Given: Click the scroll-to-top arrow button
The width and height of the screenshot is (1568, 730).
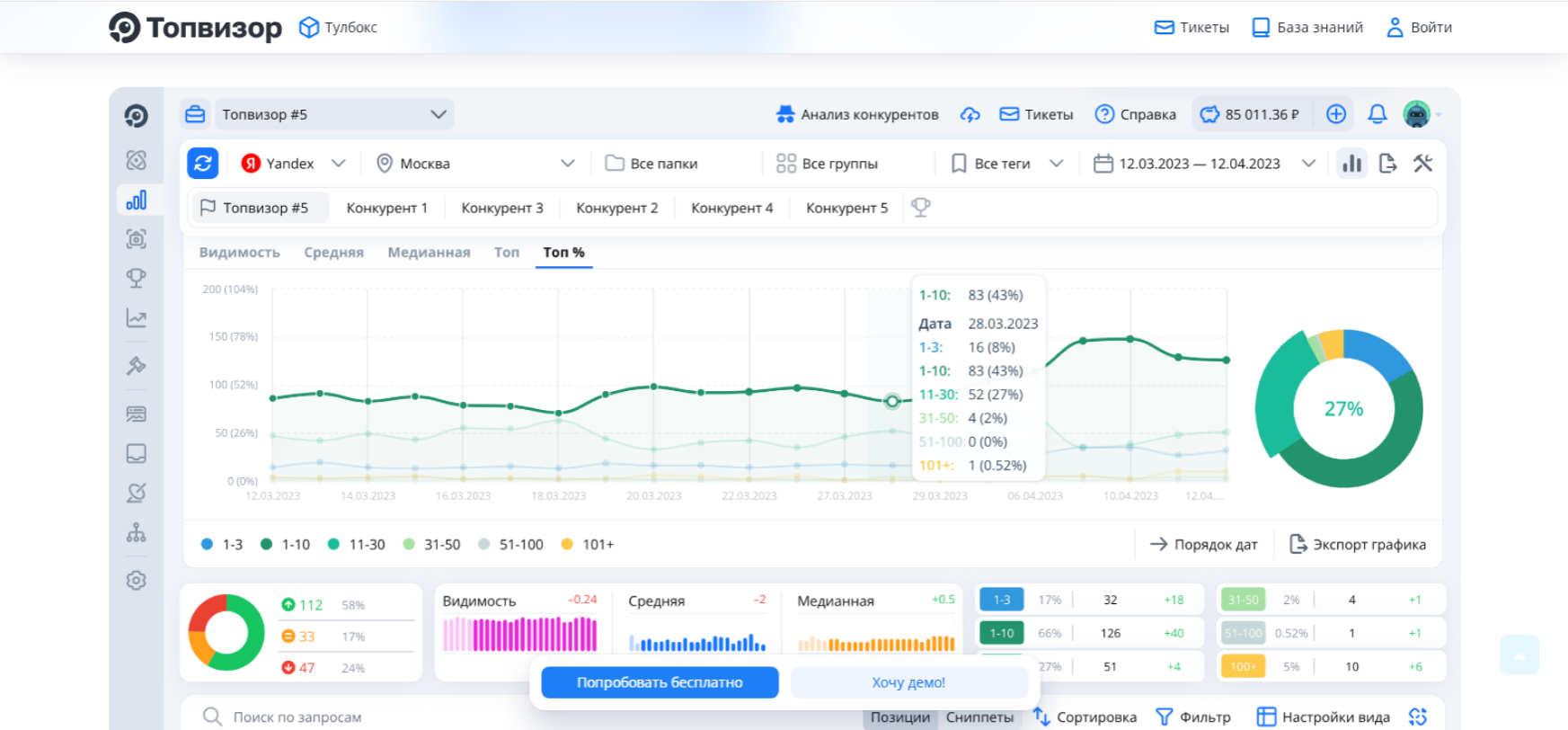Looking at the screenshot, I should (1519, 655).
